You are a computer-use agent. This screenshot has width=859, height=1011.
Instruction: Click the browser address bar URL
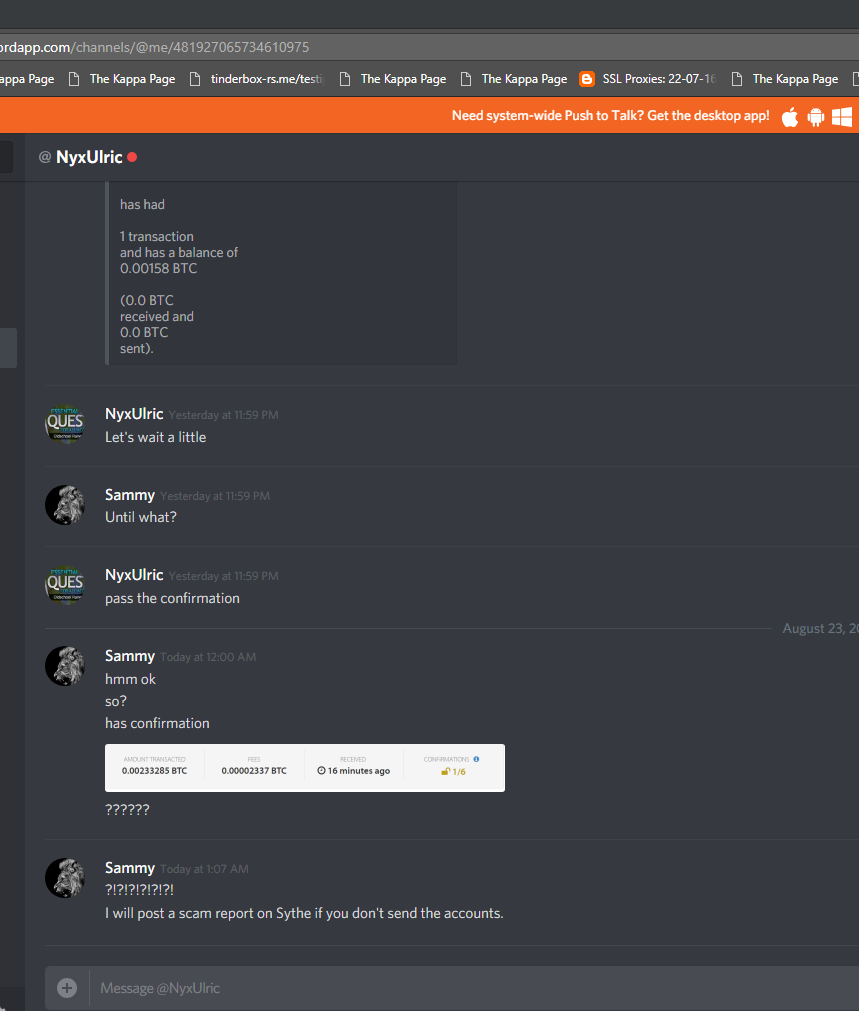coord(155,47)
